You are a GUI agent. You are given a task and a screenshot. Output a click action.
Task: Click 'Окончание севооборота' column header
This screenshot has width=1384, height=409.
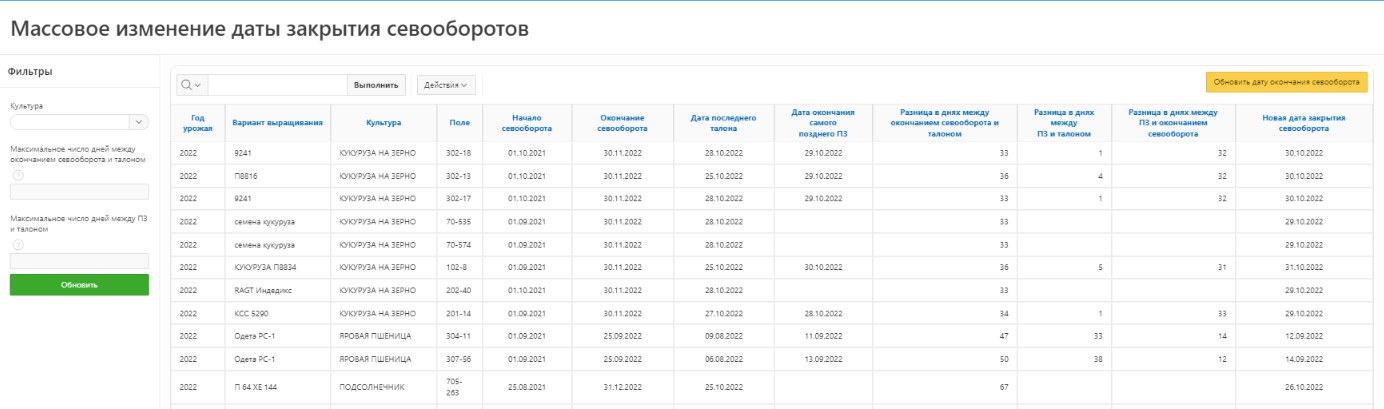[x=621, y=123]
